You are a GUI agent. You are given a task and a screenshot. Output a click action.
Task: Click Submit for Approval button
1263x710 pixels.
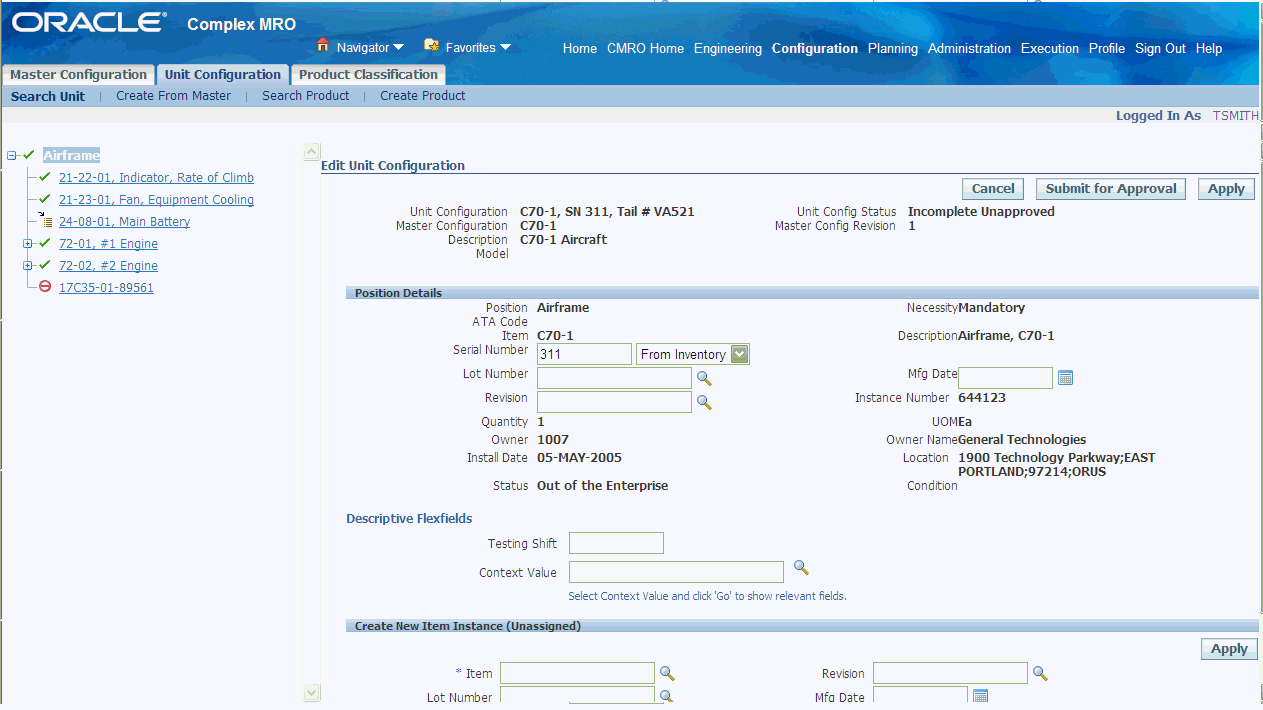[x=1111, y=189]
